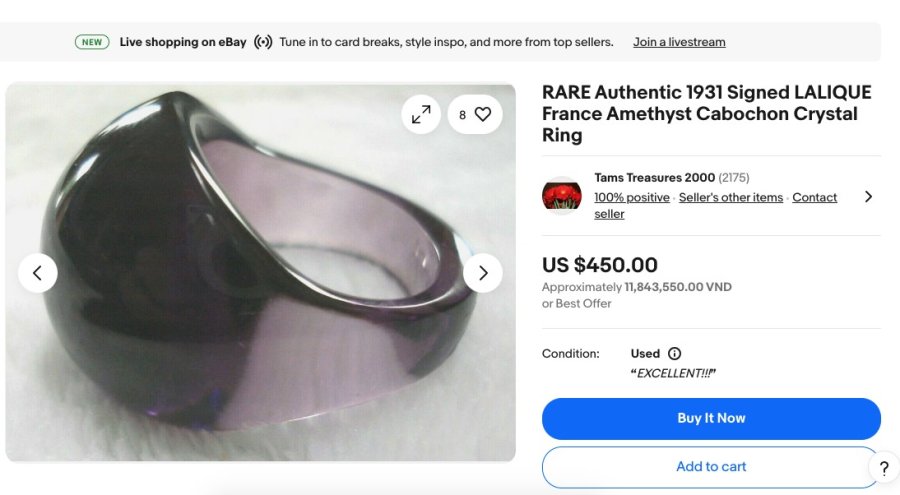Click the seller feedback count (2175)
The height and width of the screenshot is (495, 900).
tap(739, 178)
